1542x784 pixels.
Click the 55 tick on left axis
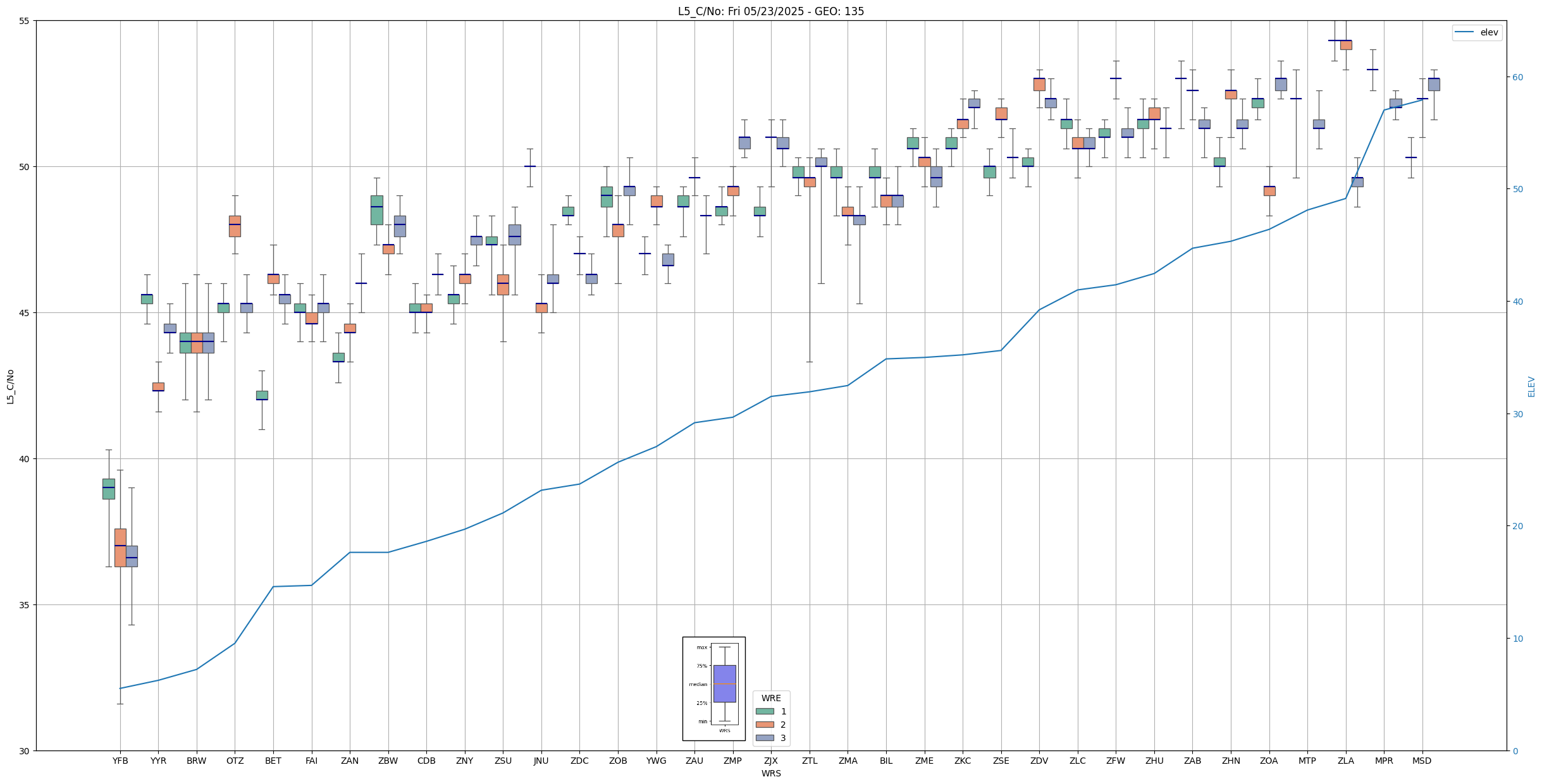25,21
